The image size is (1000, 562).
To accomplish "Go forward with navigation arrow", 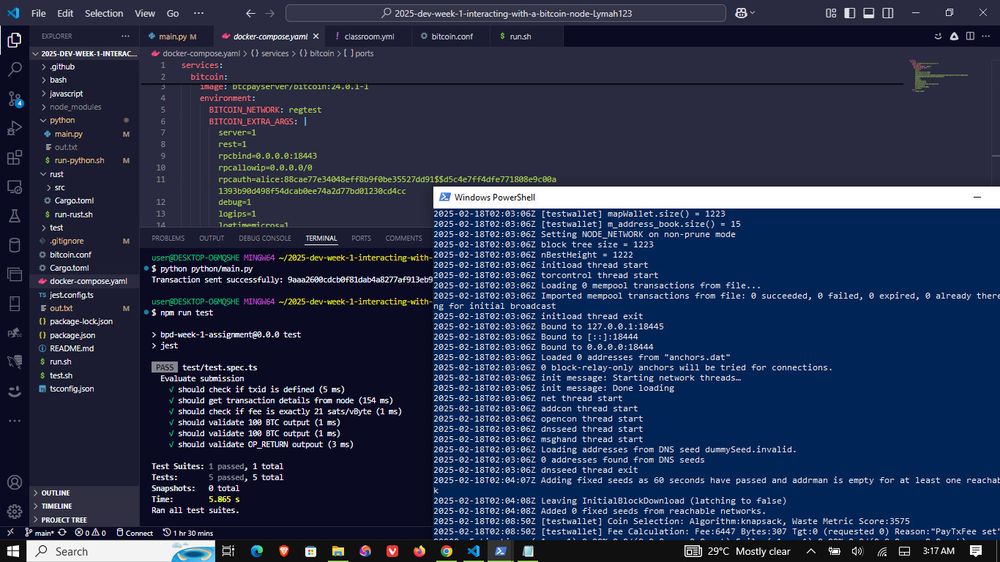I will (270, 13).
